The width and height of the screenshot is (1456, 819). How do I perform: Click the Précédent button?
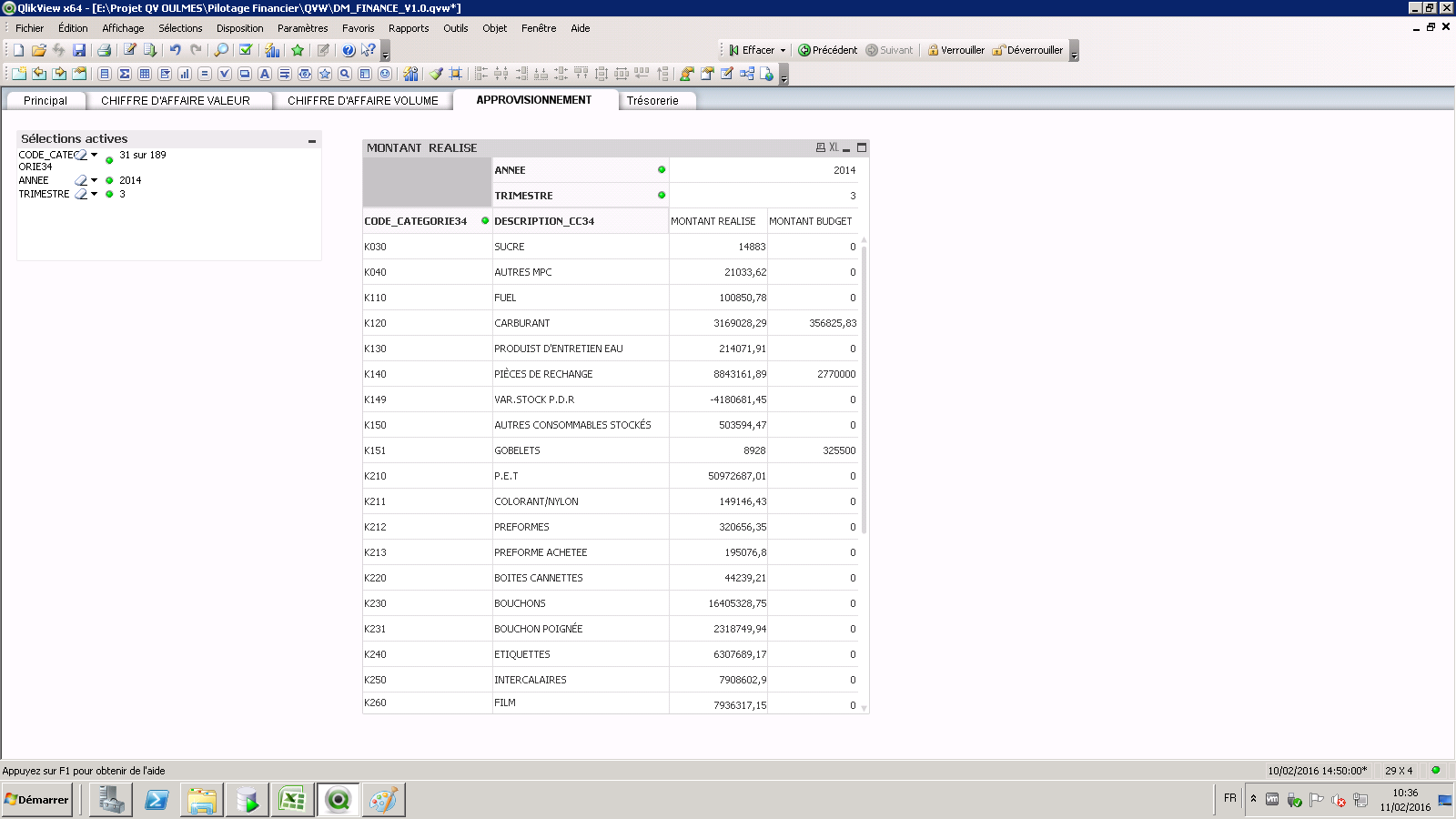[827, 50]
